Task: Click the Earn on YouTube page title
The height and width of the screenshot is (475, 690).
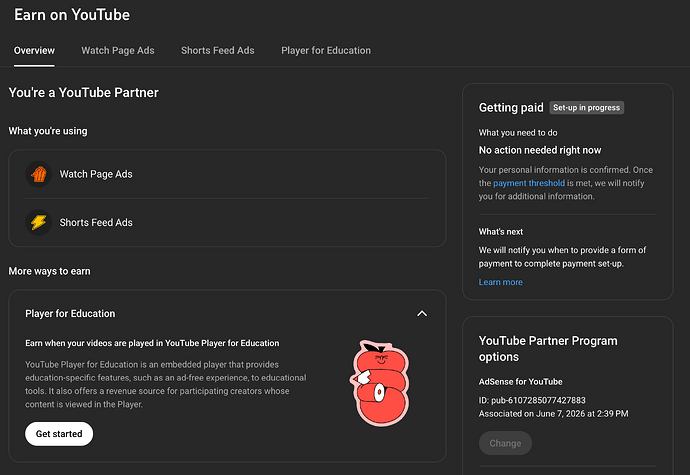Action: point(72,15)
